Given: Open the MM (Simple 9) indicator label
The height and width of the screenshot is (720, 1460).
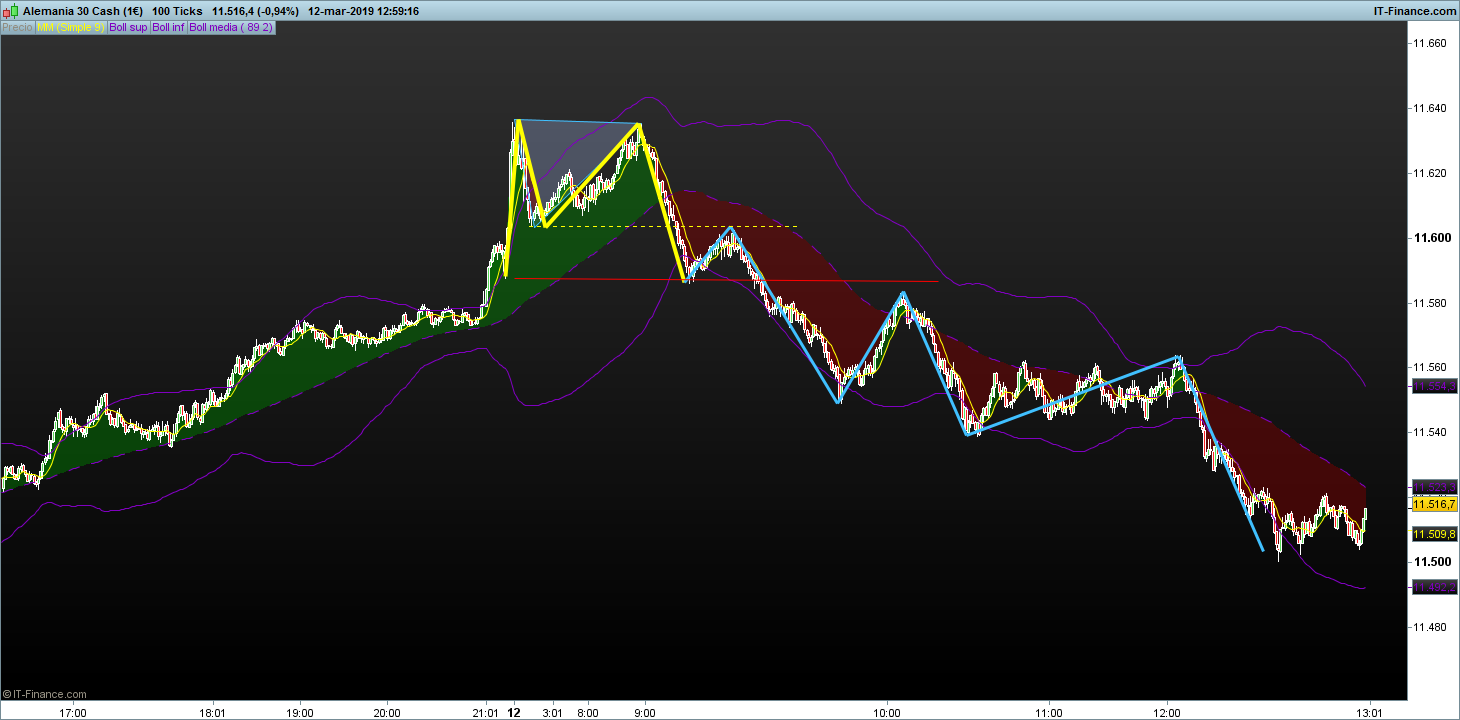Looking at the screenshot, I should point(70,27).
